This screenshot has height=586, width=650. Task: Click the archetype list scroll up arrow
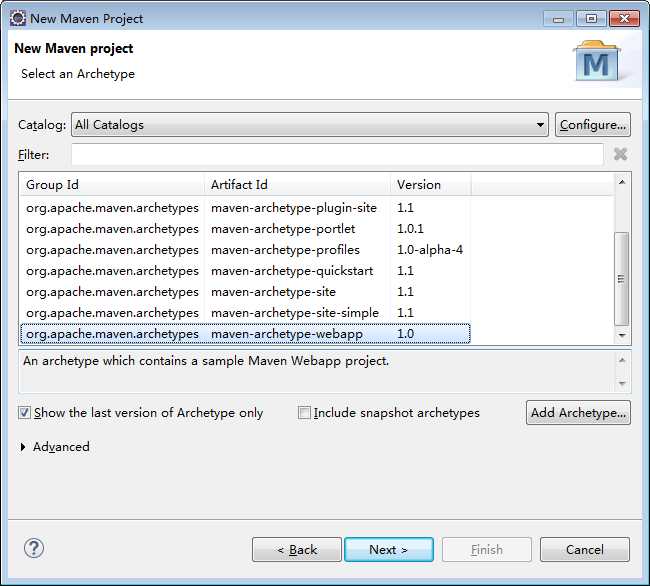[x=622, y=182]
